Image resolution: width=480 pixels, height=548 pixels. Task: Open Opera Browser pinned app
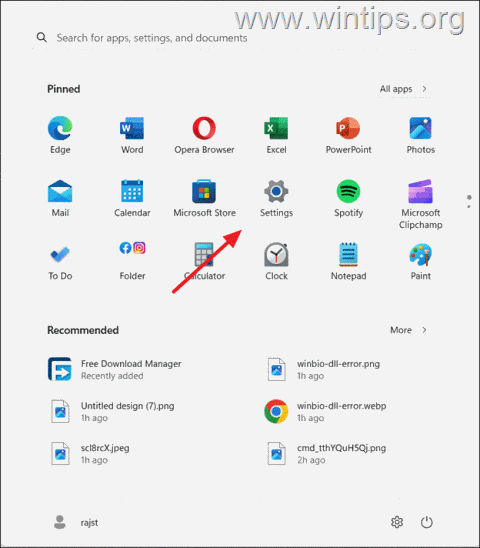click(x=204, y=135)
